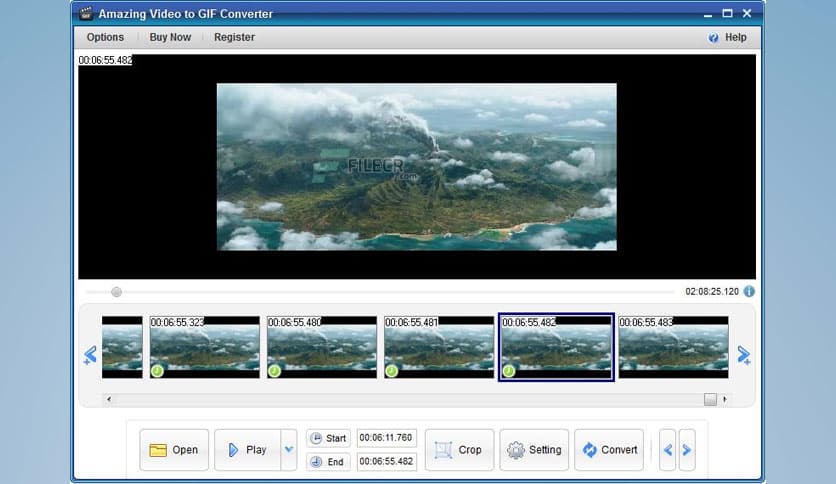Viewport: 836px width, 484px height.
Task: Click the Open button with folder icon
Action: point(174,450)
